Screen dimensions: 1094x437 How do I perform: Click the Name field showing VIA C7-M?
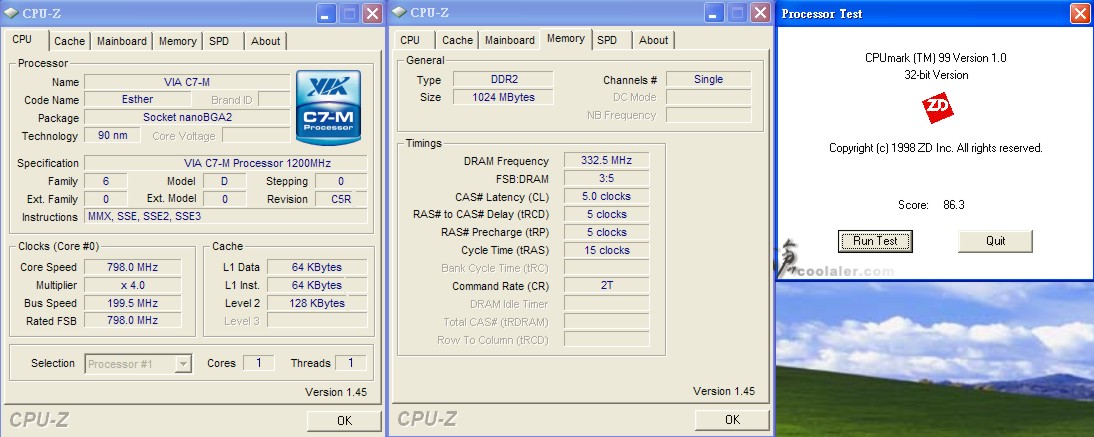tap(187, 82)
